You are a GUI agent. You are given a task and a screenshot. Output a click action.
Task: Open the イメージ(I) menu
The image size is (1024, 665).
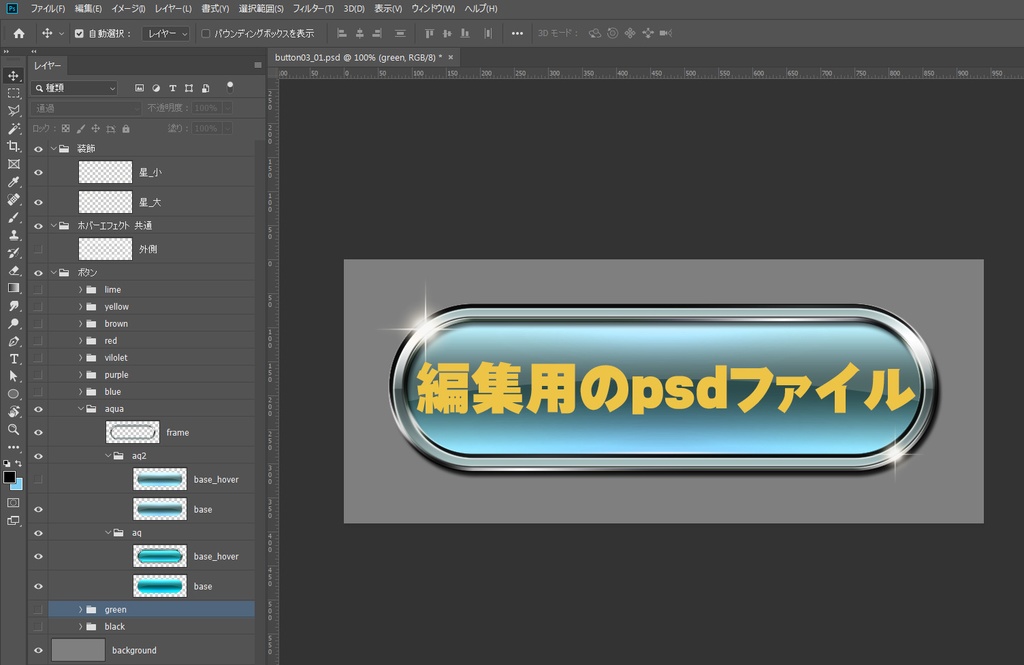point(126,9)
